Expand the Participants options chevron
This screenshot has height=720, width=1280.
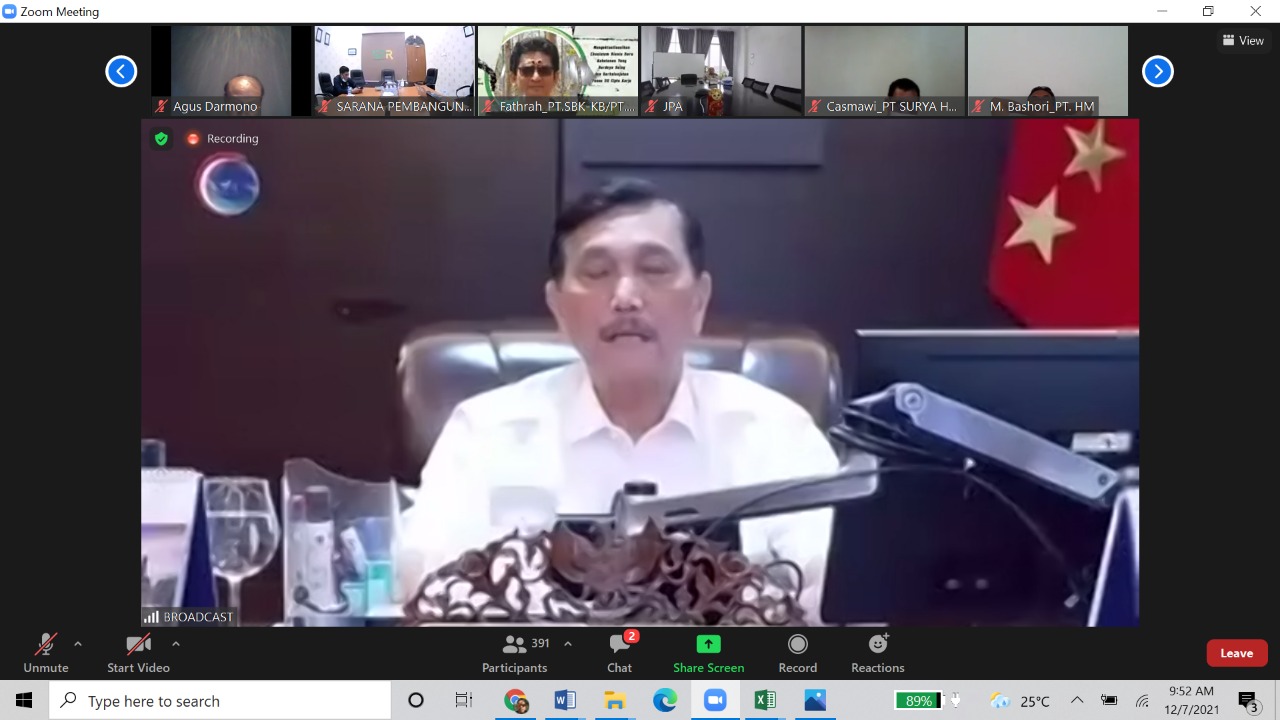[568, 644]
